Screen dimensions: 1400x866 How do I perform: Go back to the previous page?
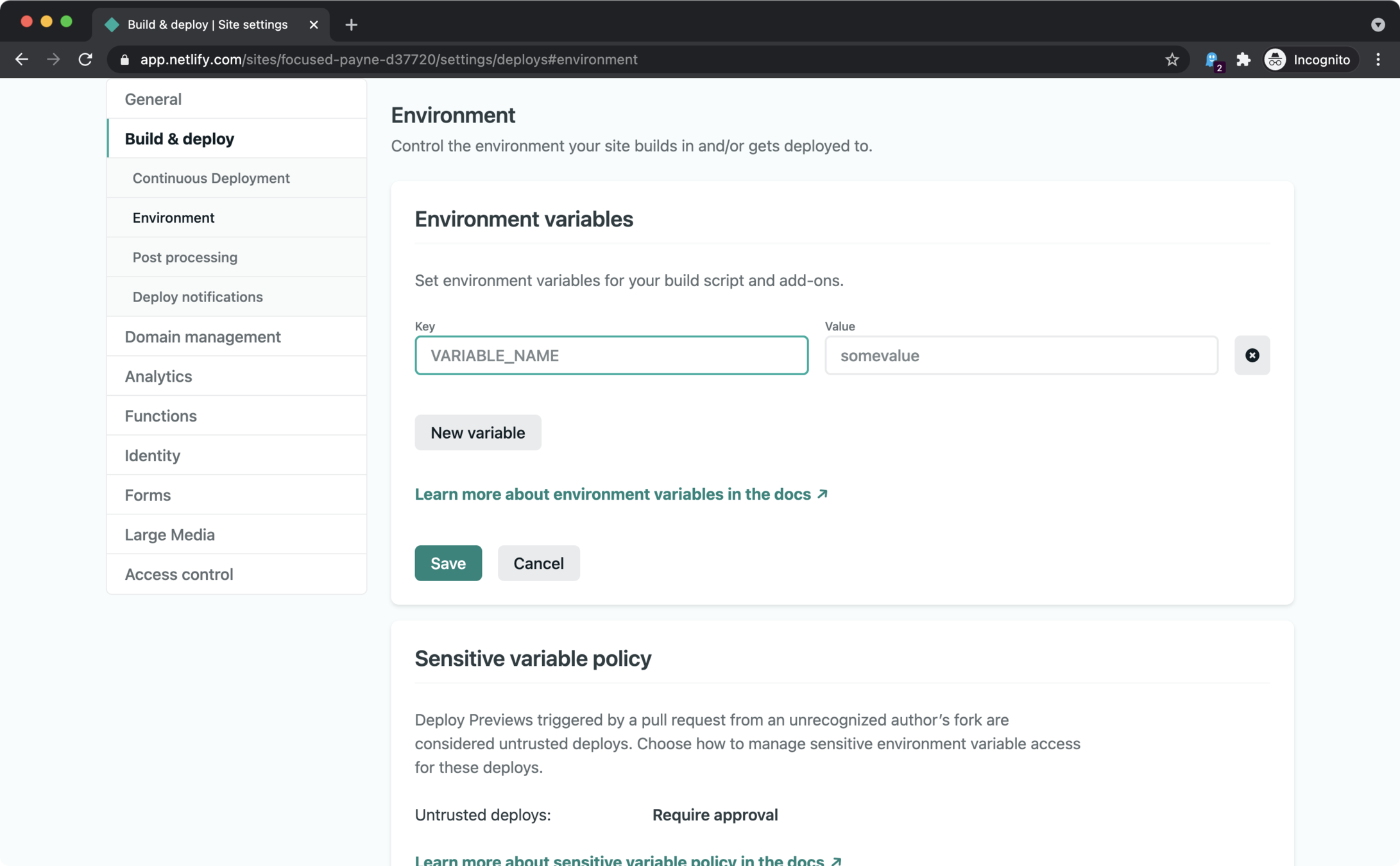click(x=22, y=60)
